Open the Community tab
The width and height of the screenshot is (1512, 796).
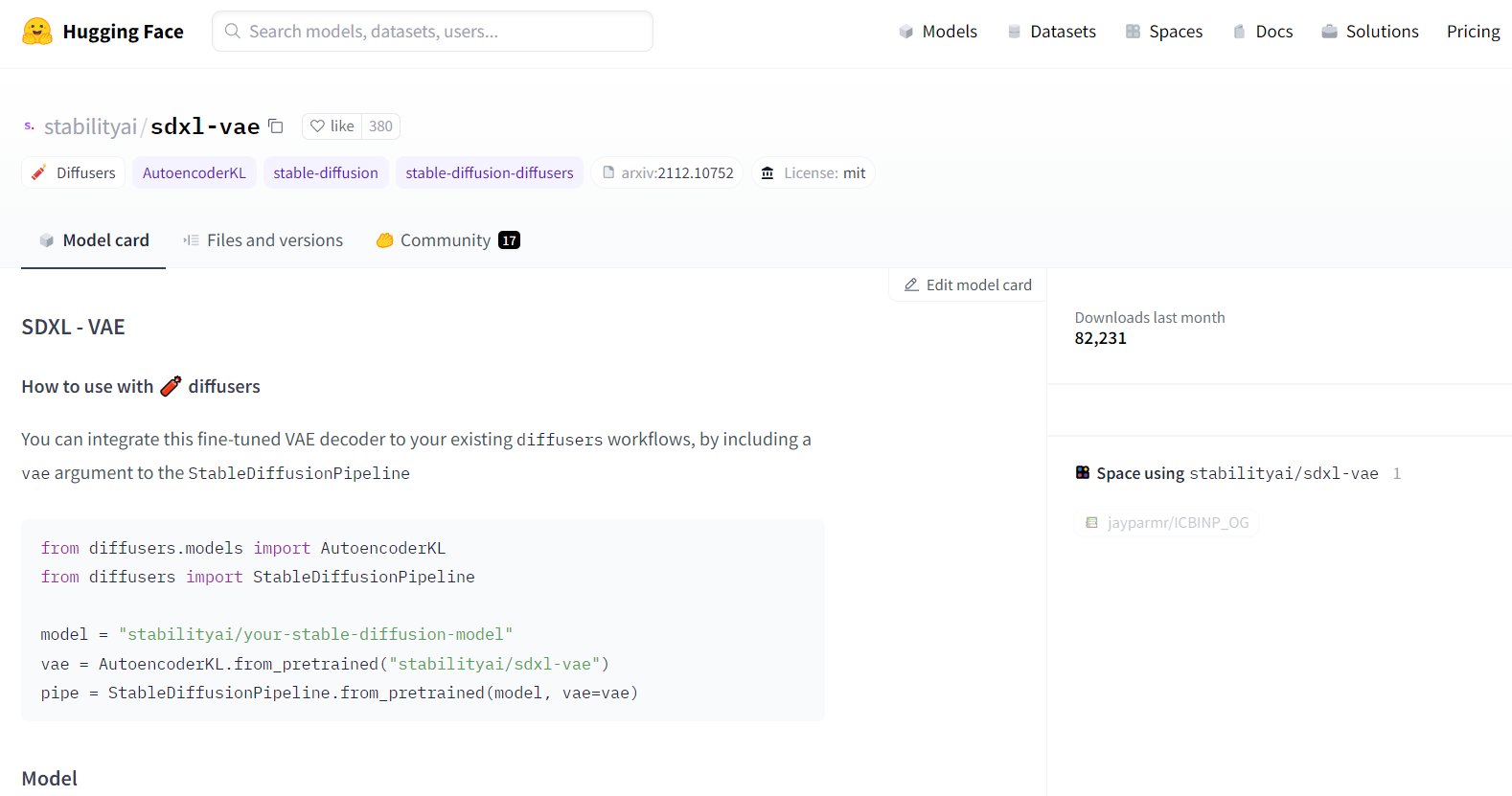[x=447, y=240]
